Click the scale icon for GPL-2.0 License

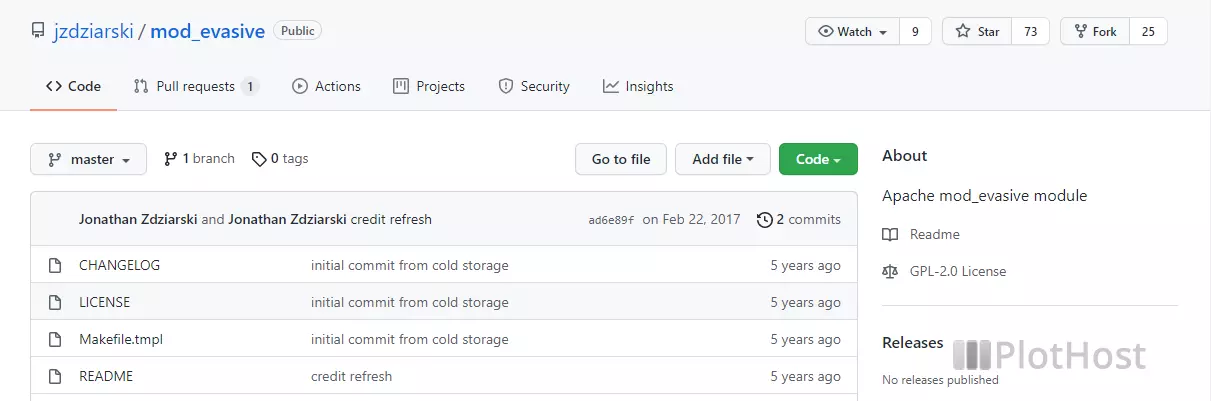(890, 271)
